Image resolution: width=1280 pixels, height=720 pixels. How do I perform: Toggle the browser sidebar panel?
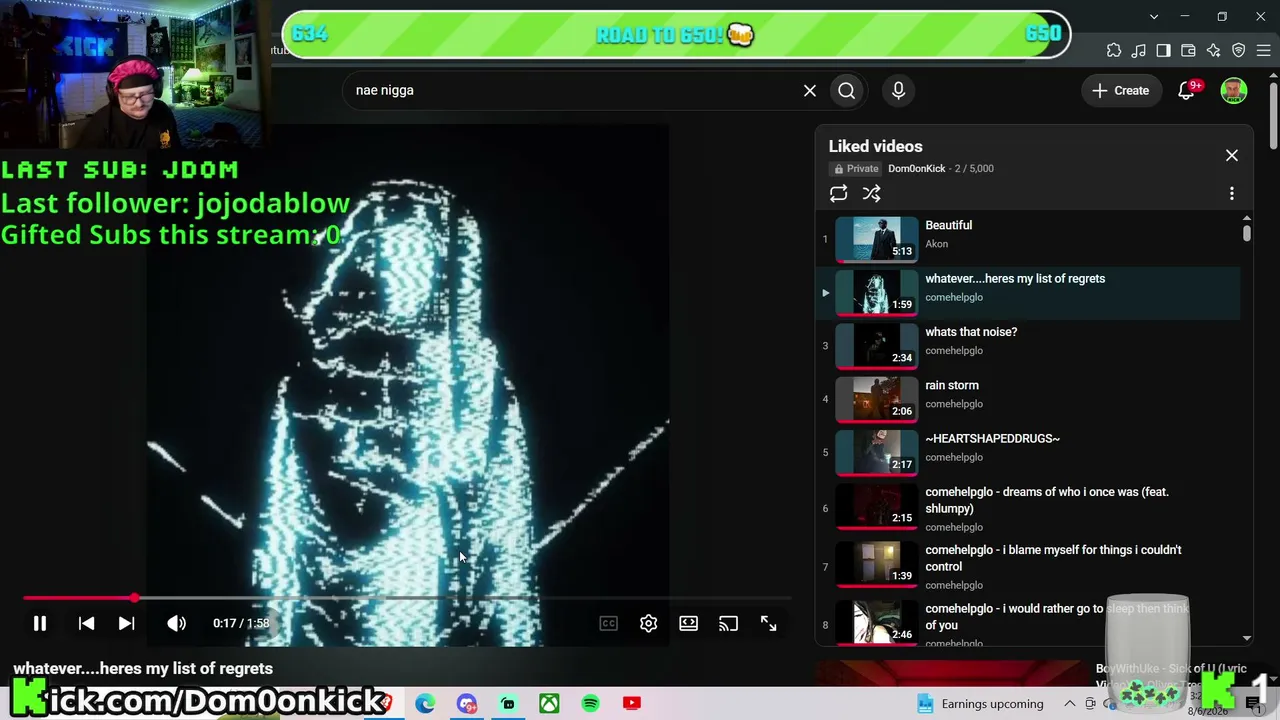click(x=1163, y=50)
